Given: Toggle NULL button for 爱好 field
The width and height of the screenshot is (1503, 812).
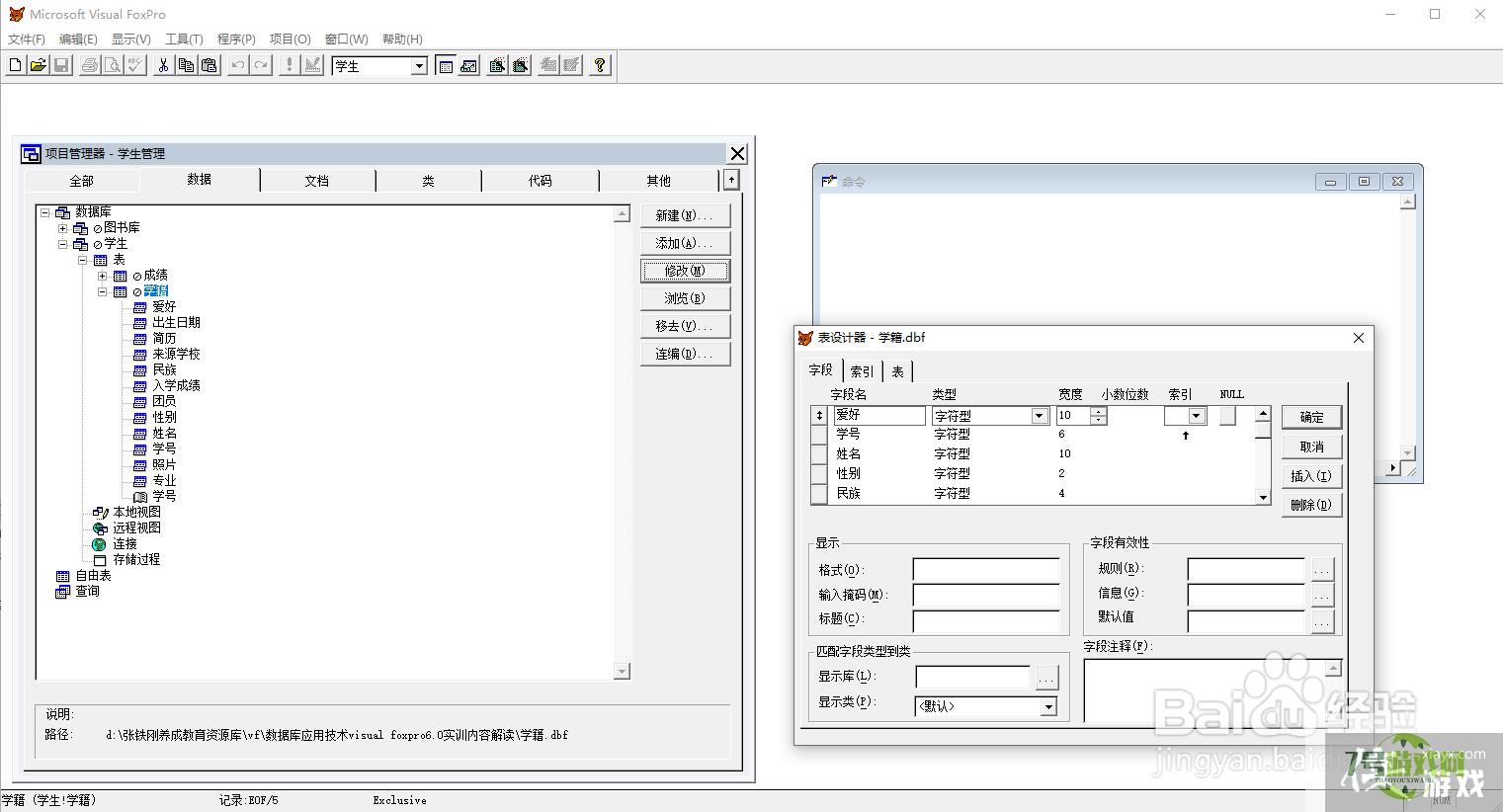Looking at the screenshot, I should click(x=1227, y=416).
